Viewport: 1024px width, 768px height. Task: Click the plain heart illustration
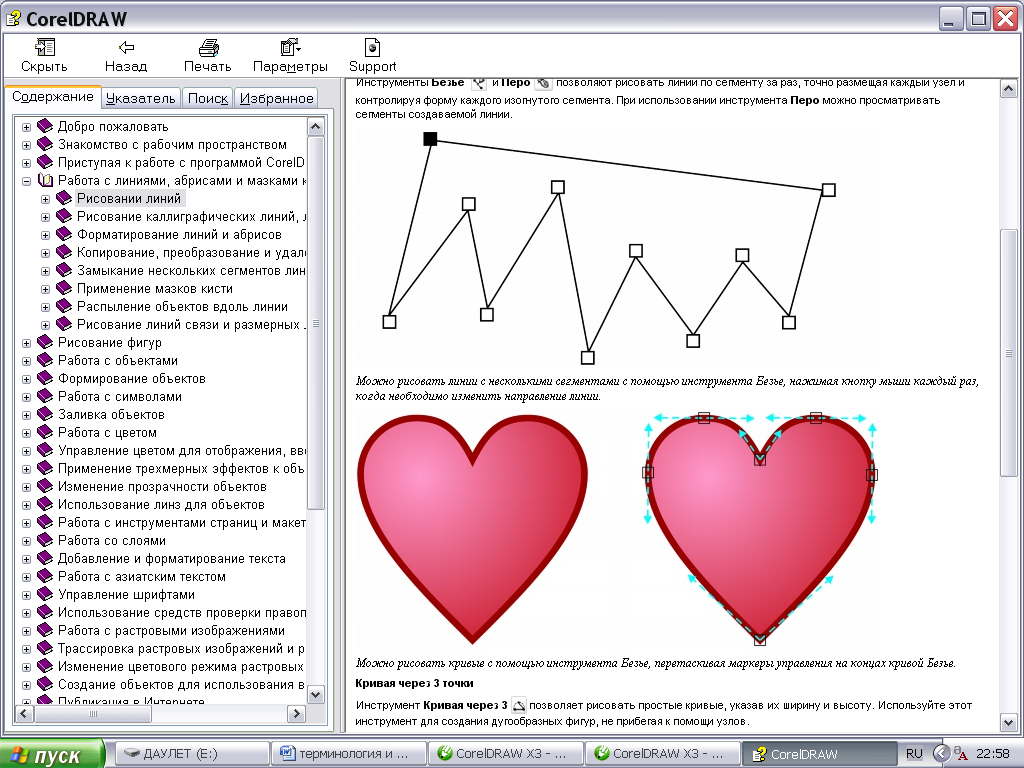point(472,529)
